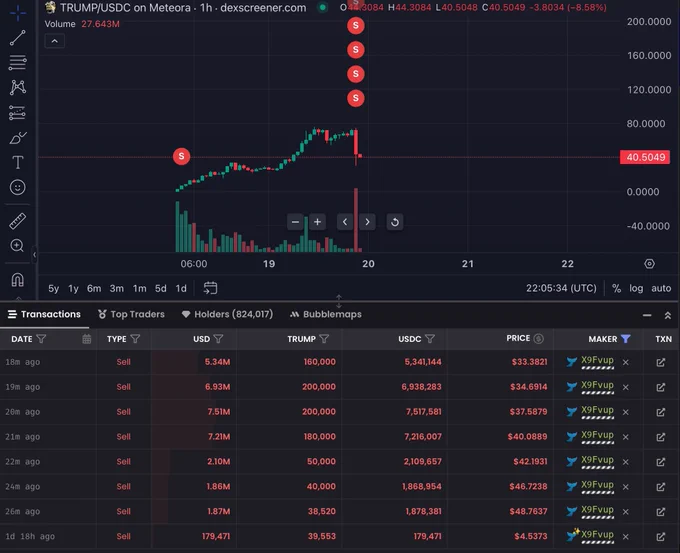Open transaction link for the 2.10M sell
Image resolution: width=680 pixels, height=553 pixels.
[660, 462]
